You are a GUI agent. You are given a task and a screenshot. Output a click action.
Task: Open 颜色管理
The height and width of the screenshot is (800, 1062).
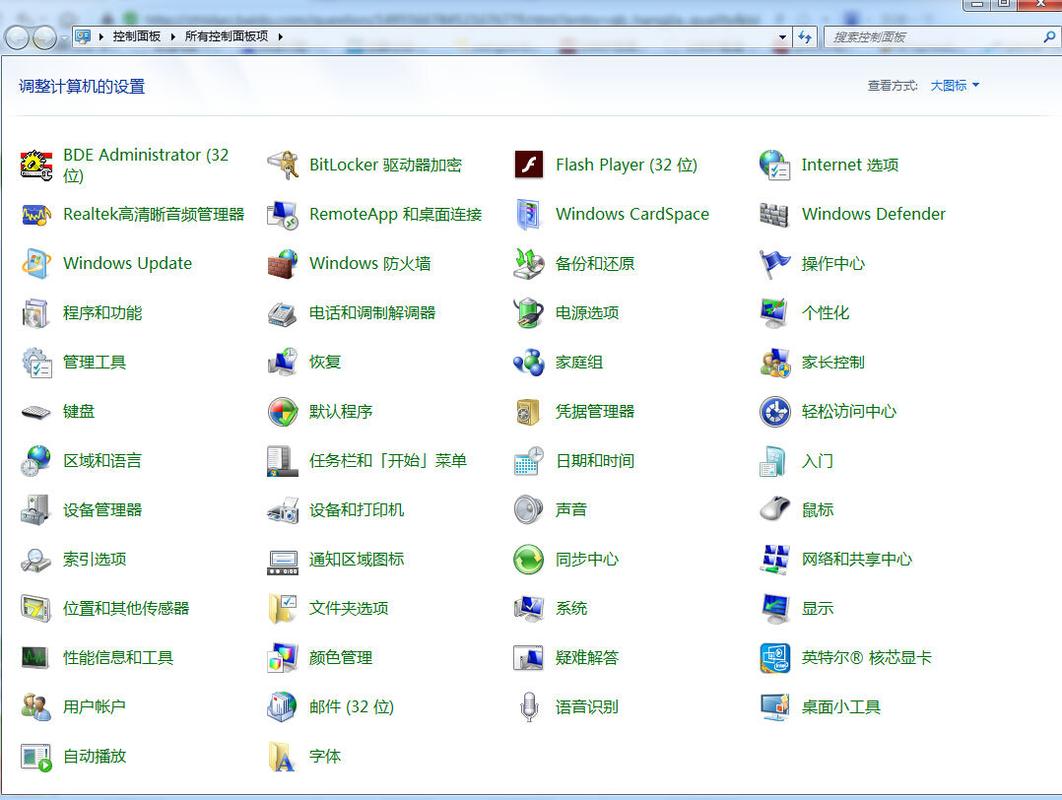[x=342, y=657]
